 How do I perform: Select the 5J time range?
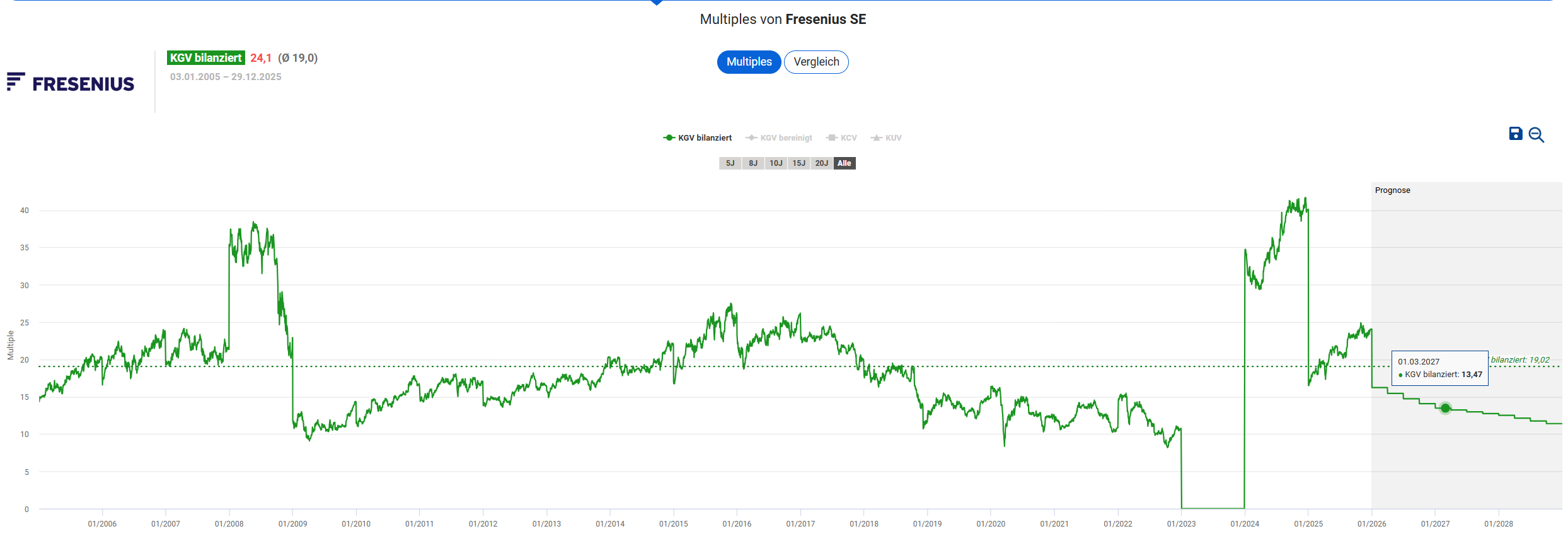click(x=730, y=163)
